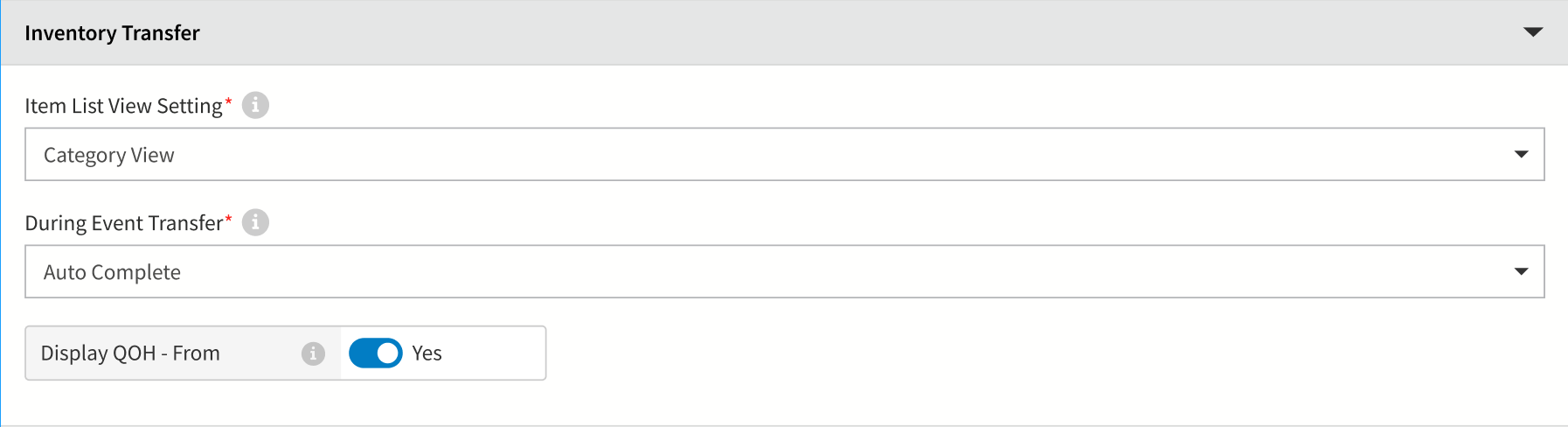This screenshot has width=1568, height=427.
Task: Disable the Display QOH - From switch
Action: [x=375, y=353]
